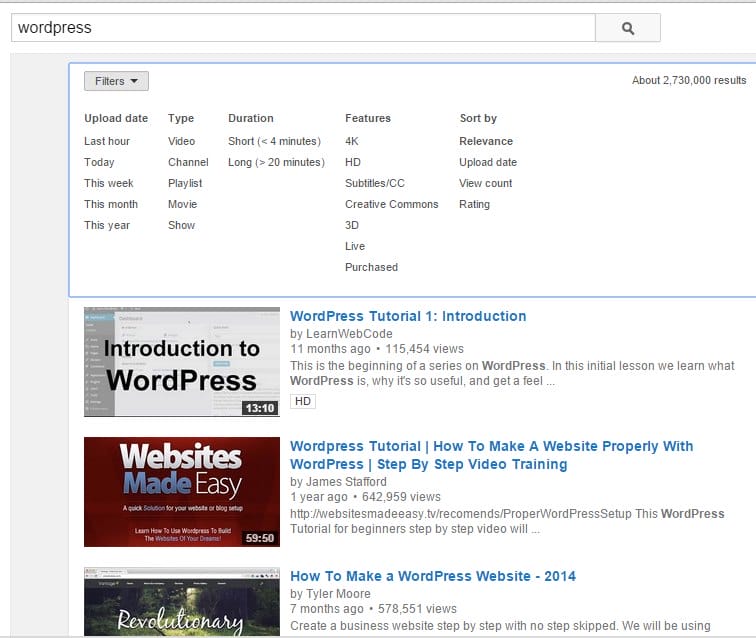Viewport: 756px width, 638px height.
Task: Sort results by Rating
Action: click(x=474, y=204)
